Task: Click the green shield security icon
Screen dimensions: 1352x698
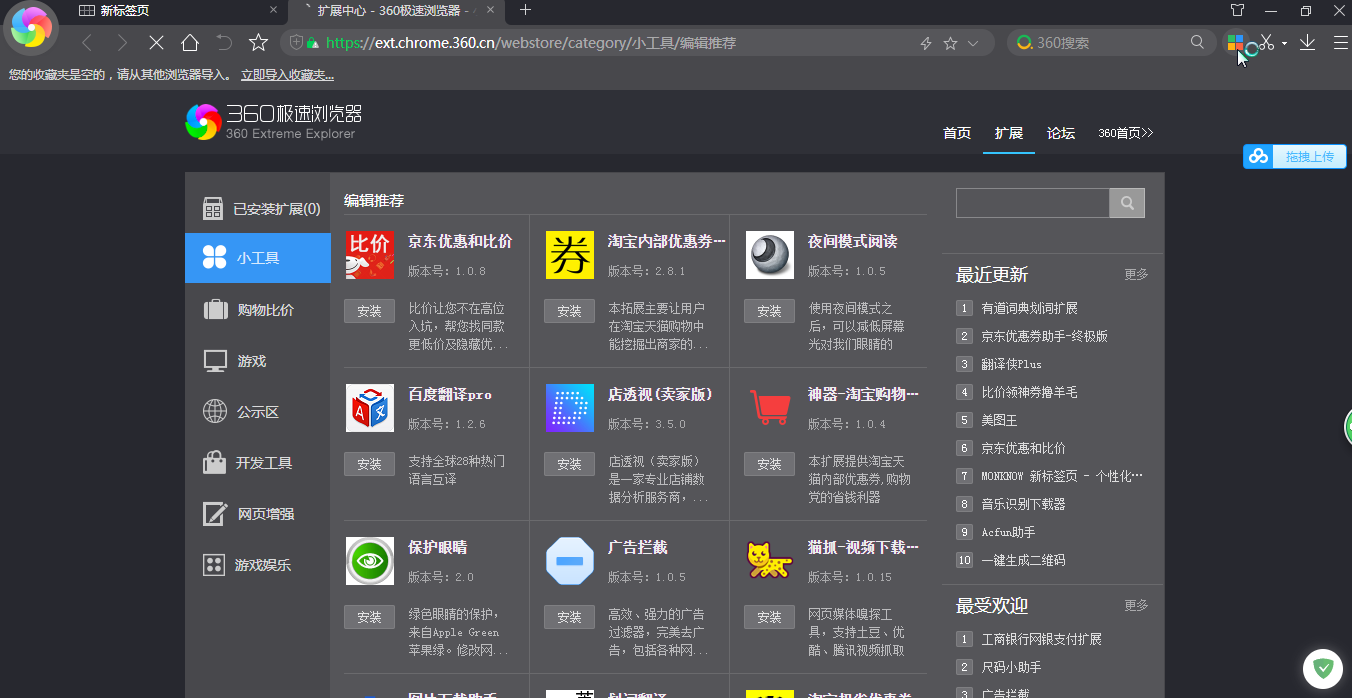Action: [1322, 668]
